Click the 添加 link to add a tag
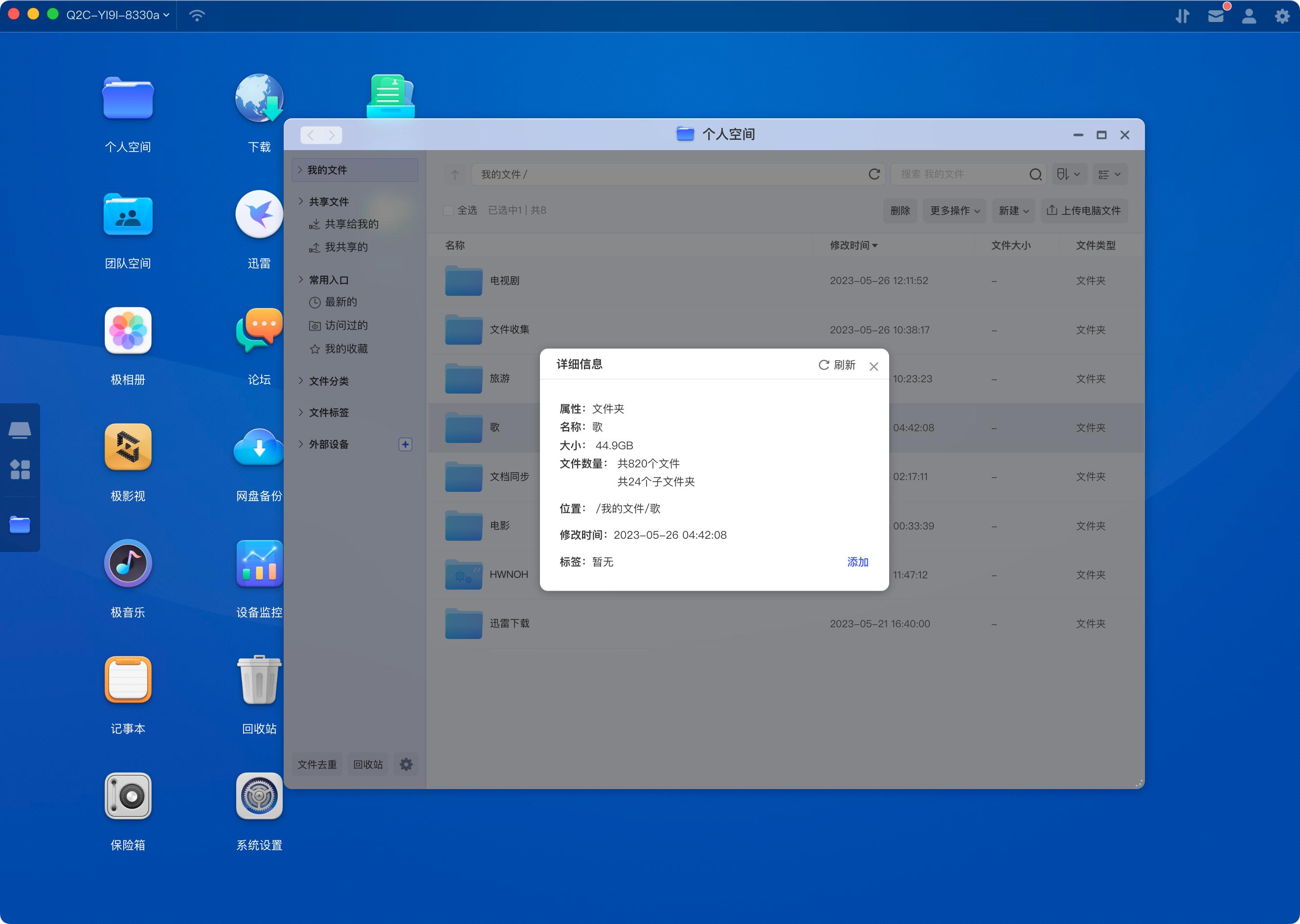1300x924 pixels. click(857, 562)
